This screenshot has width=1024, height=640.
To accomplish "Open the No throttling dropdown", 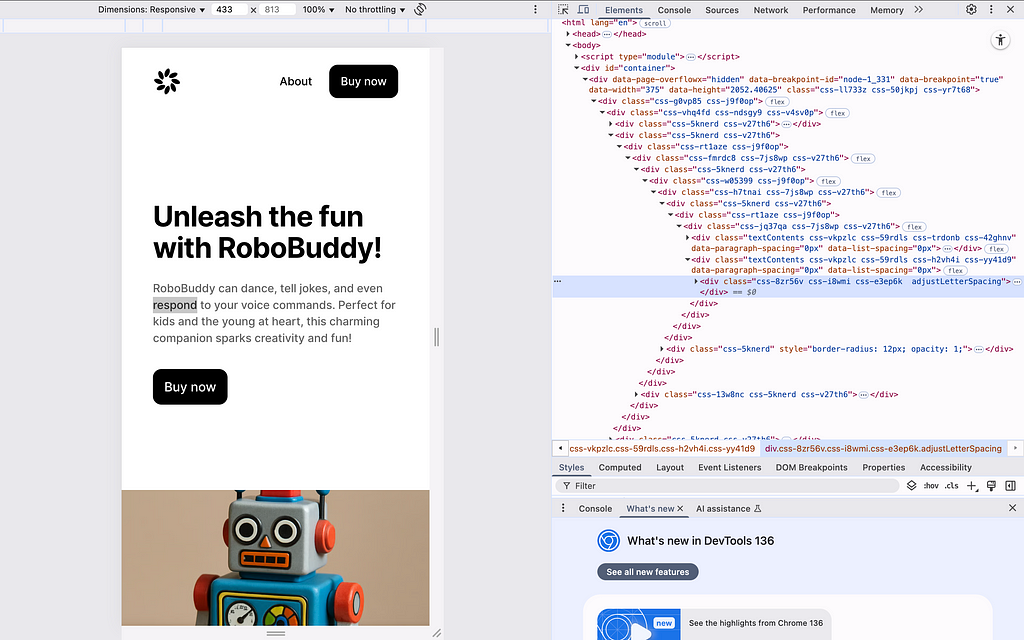I will click(375, 10).
